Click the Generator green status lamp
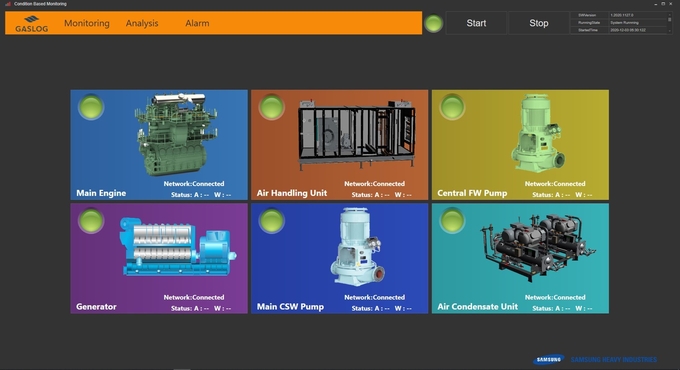 point(91,220)
